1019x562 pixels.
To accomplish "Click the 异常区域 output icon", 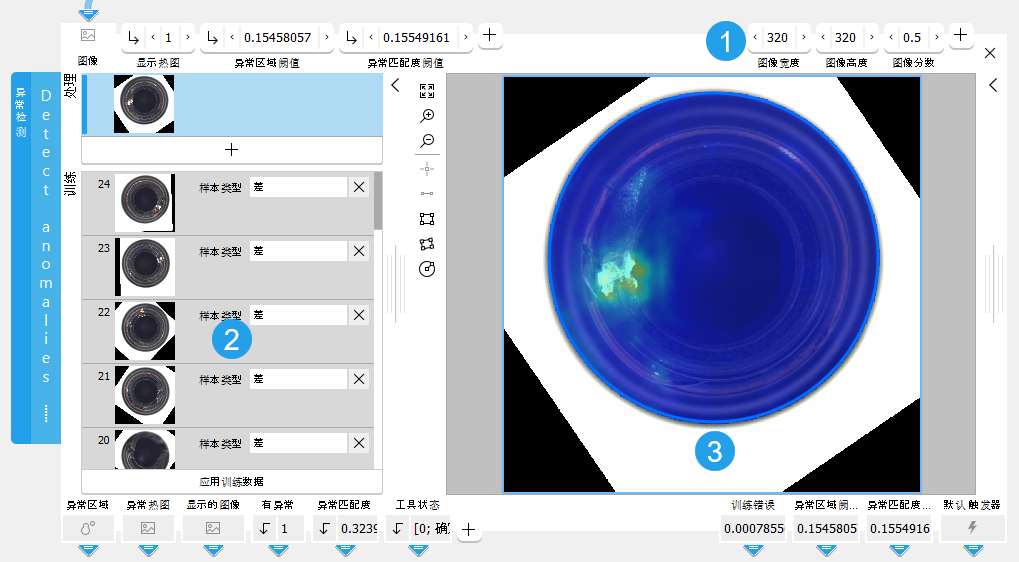I will (88, 528).
